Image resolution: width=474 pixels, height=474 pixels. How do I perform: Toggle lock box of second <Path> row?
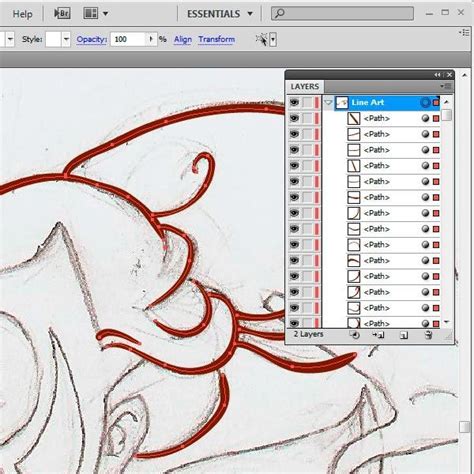(x=307, y=134)
